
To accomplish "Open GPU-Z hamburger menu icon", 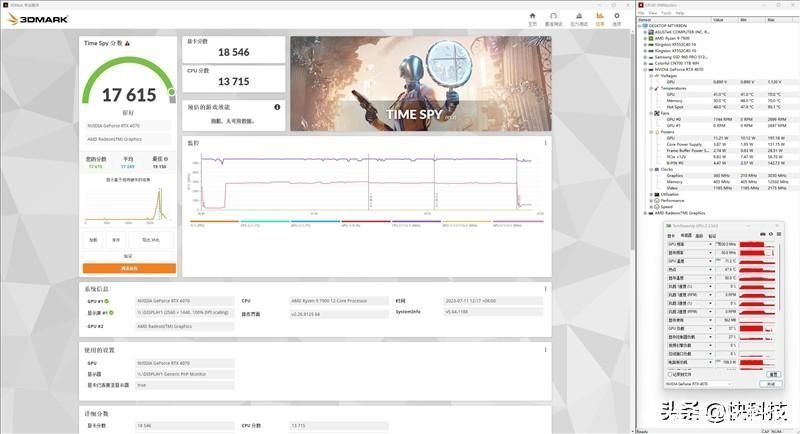I will pyautogui.click(x=779, y=234).
